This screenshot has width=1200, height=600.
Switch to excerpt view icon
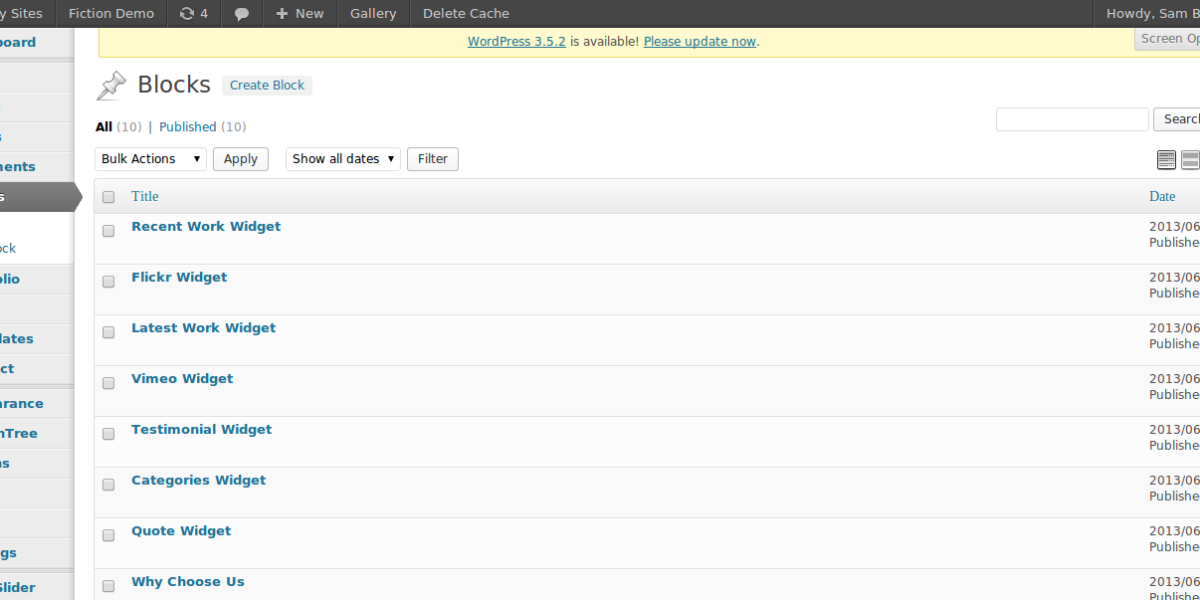pos(1190,160)
